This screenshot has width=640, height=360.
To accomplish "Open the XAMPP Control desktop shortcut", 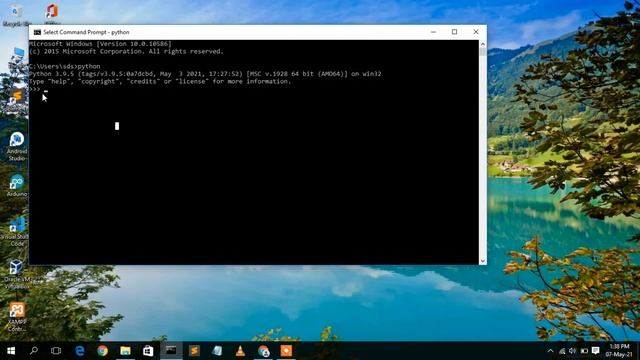I will pos(17,317).
